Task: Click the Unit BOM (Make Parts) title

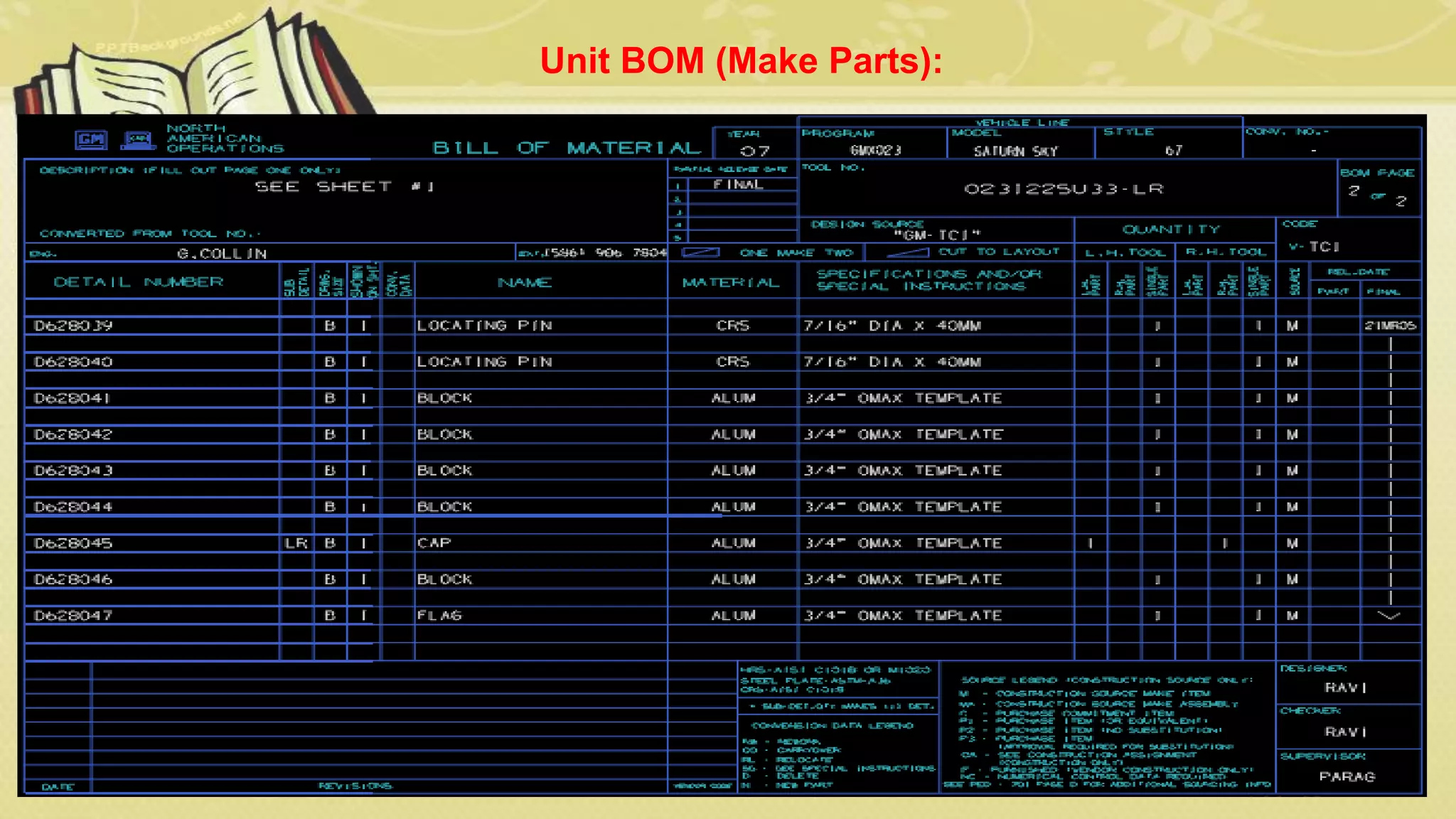Action: click(x=741, y=60)
